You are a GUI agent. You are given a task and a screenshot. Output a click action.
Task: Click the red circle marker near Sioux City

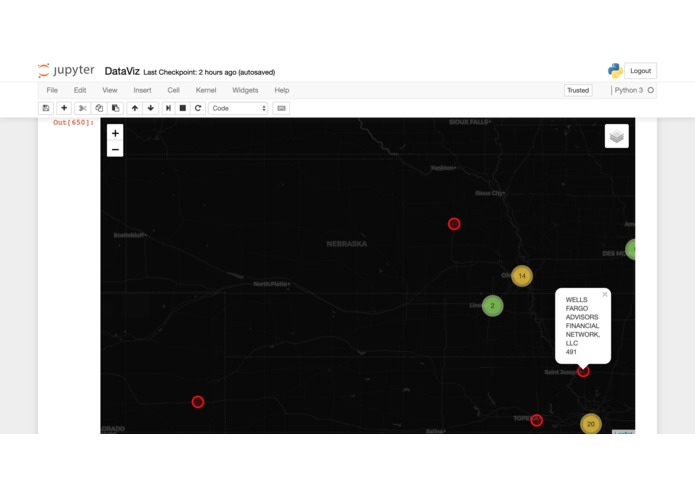454,224
